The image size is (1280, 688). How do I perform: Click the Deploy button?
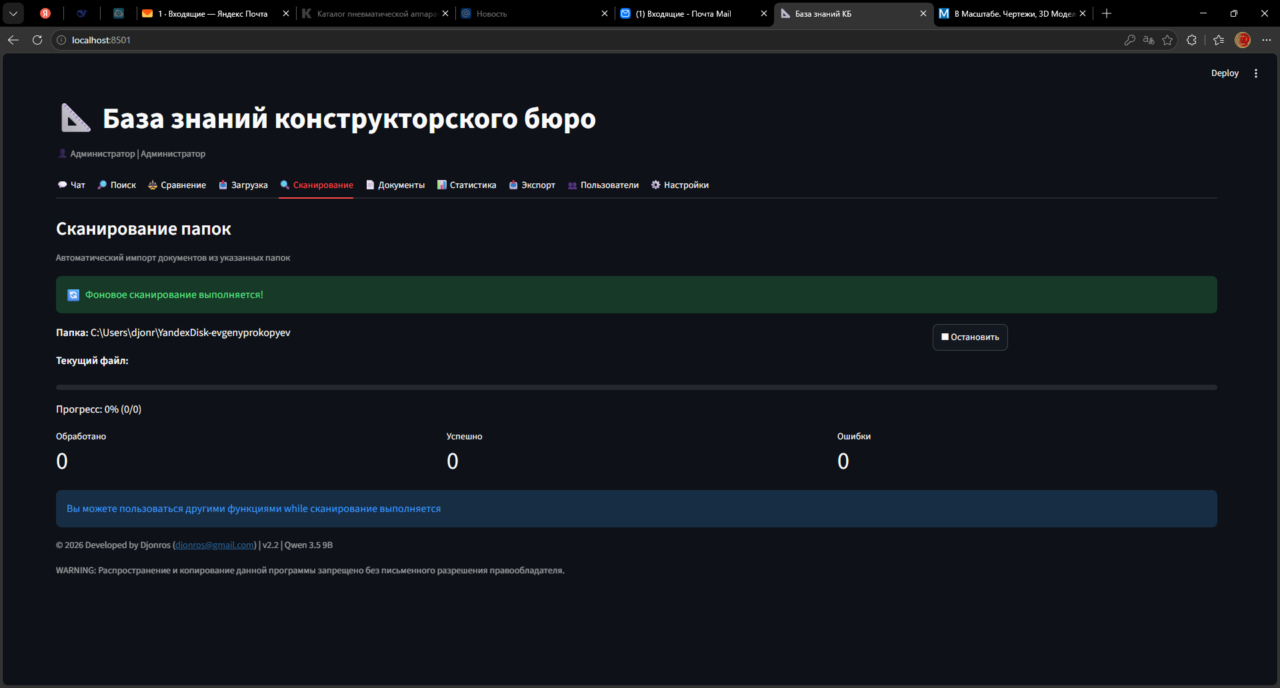[x=1225, y=73]
